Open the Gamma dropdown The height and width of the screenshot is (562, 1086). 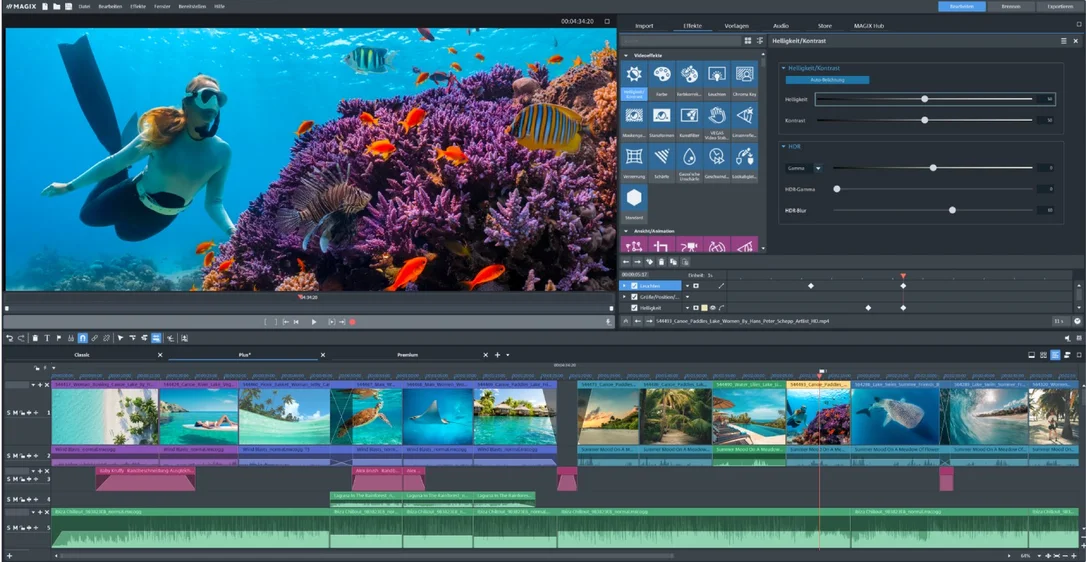tap(817, 168)
